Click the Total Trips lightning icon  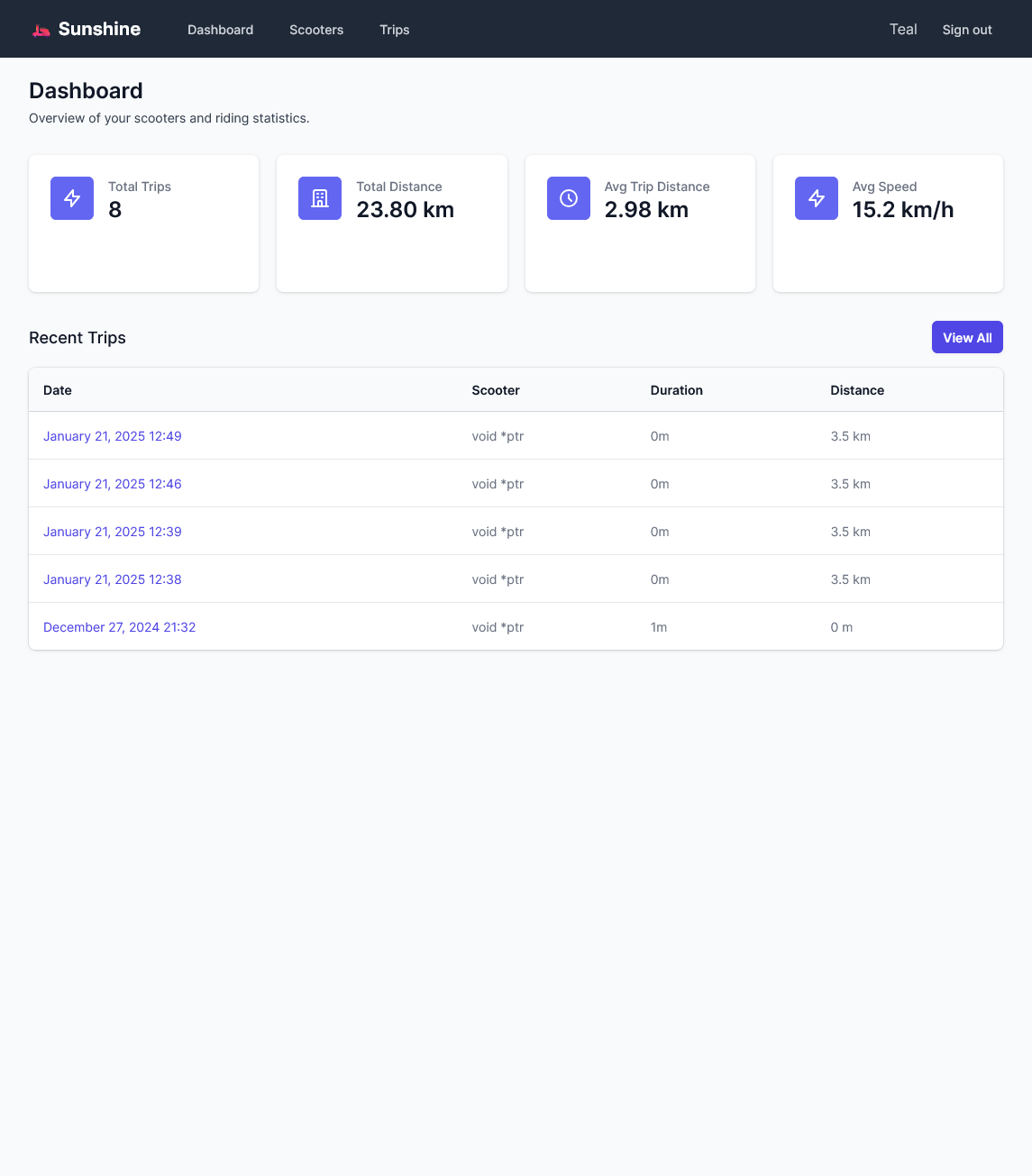[72, 198]
